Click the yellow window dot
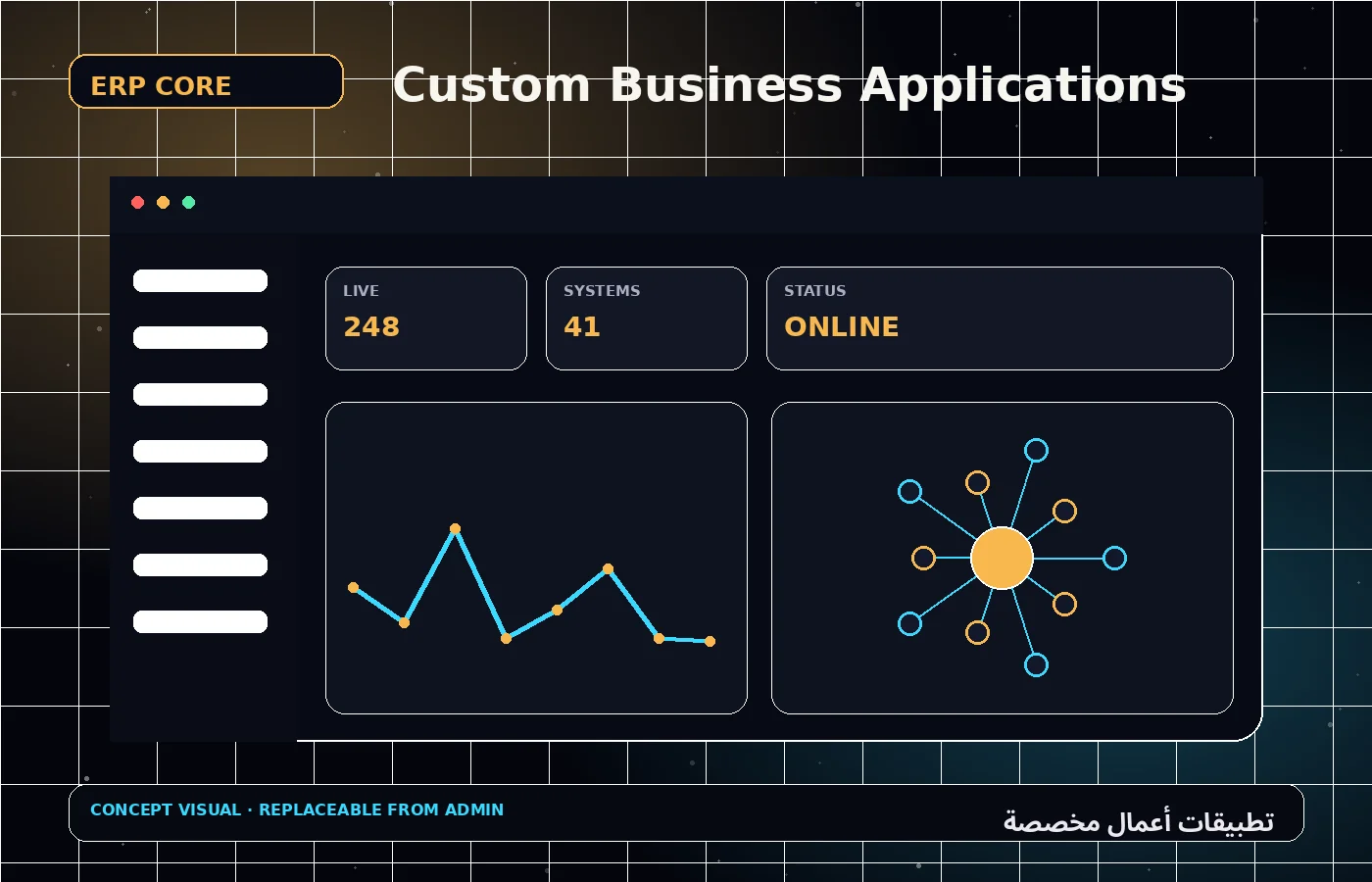The width and height of the screenshot is (1372, 882). (164, 203)
